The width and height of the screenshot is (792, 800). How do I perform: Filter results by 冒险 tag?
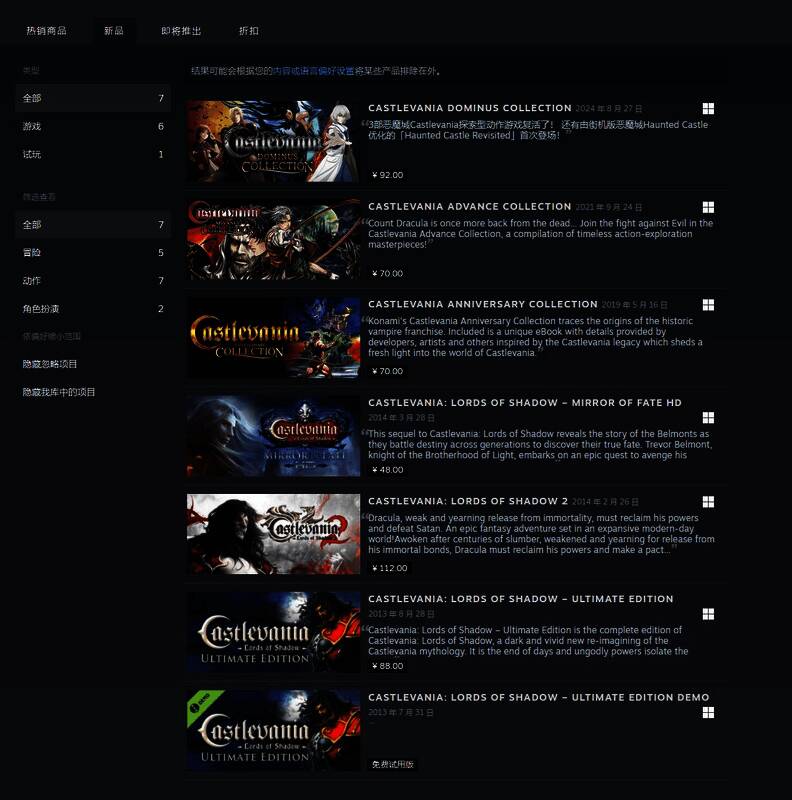[32, 253]
